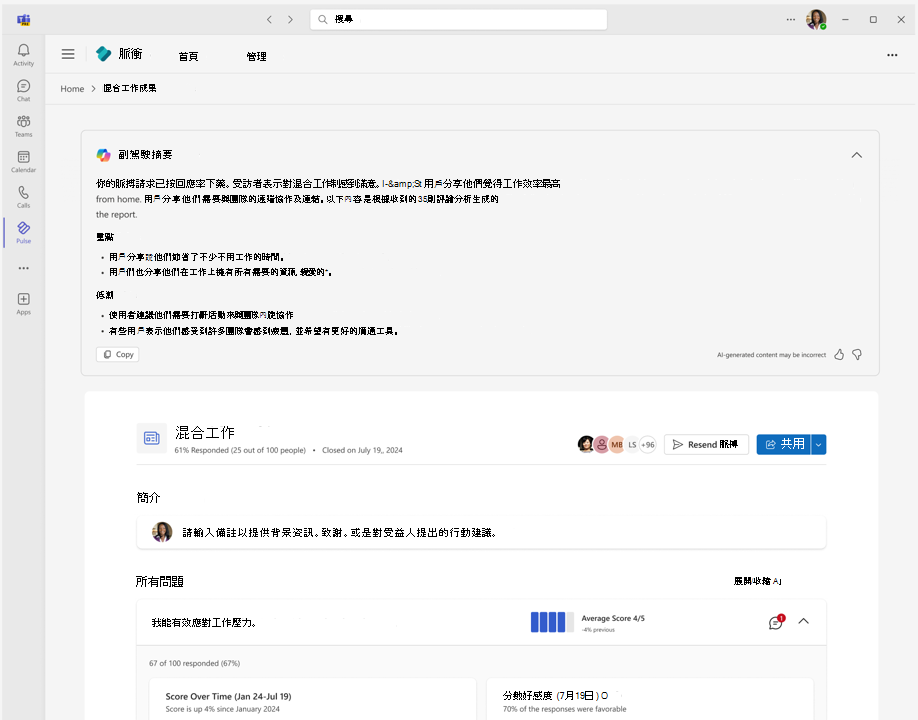Go back with the left arrow
Screen dimensions: 918x720
pyautogui.click(x=269, y=19)
